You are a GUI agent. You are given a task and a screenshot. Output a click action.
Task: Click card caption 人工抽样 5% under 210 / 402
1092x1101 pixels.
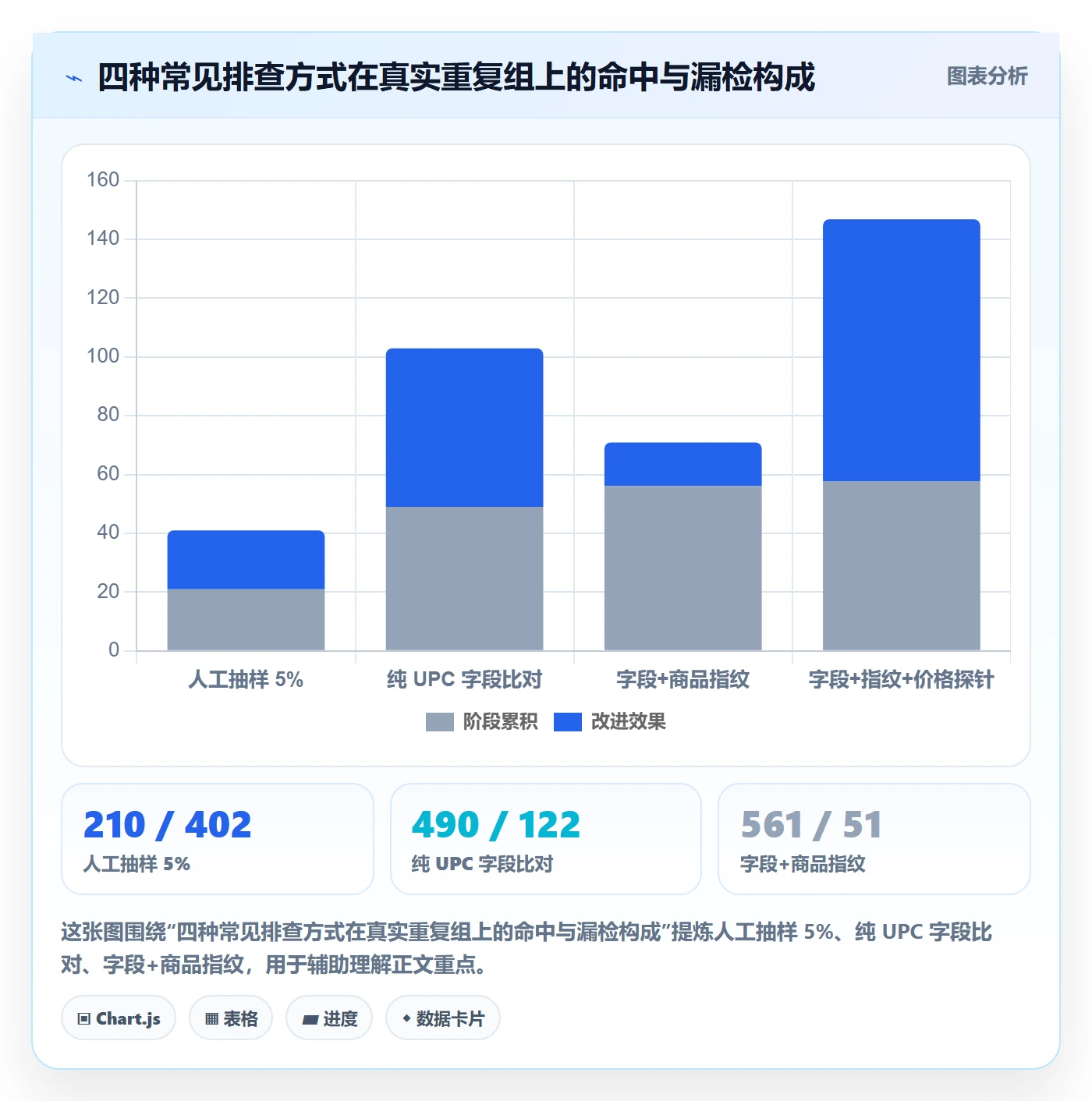136,864
